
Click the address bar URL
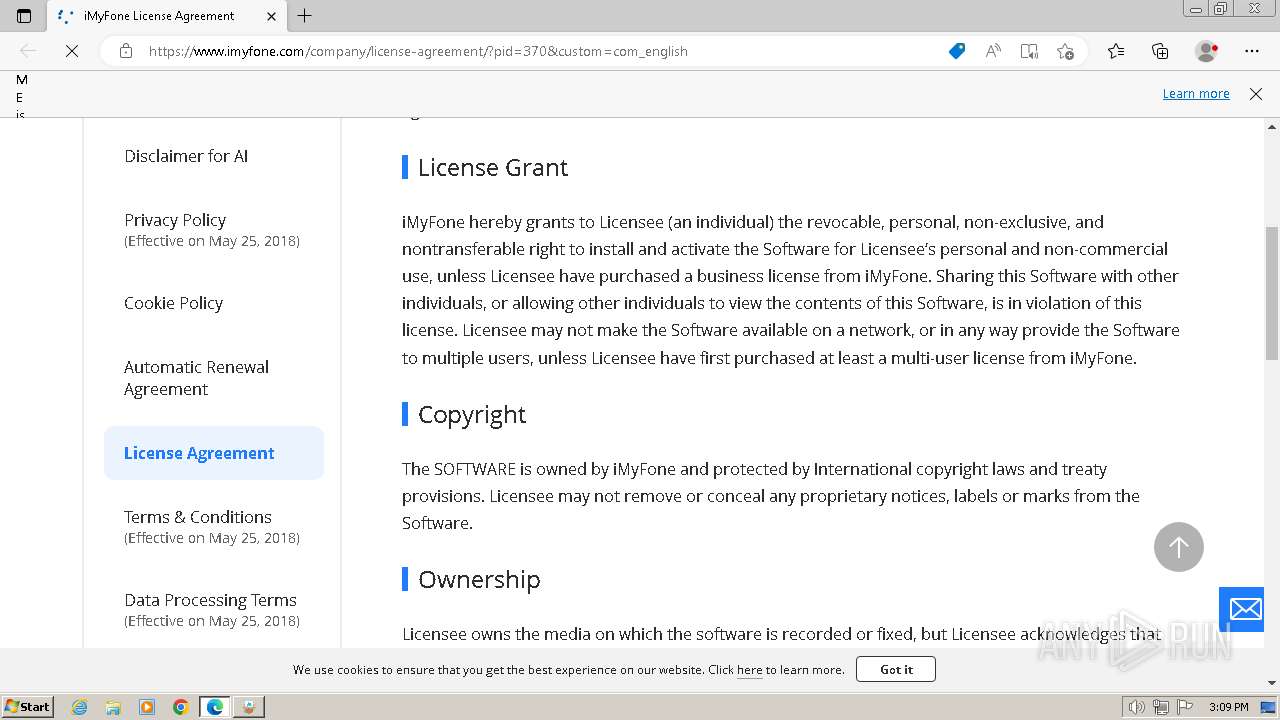coord(418,51)
